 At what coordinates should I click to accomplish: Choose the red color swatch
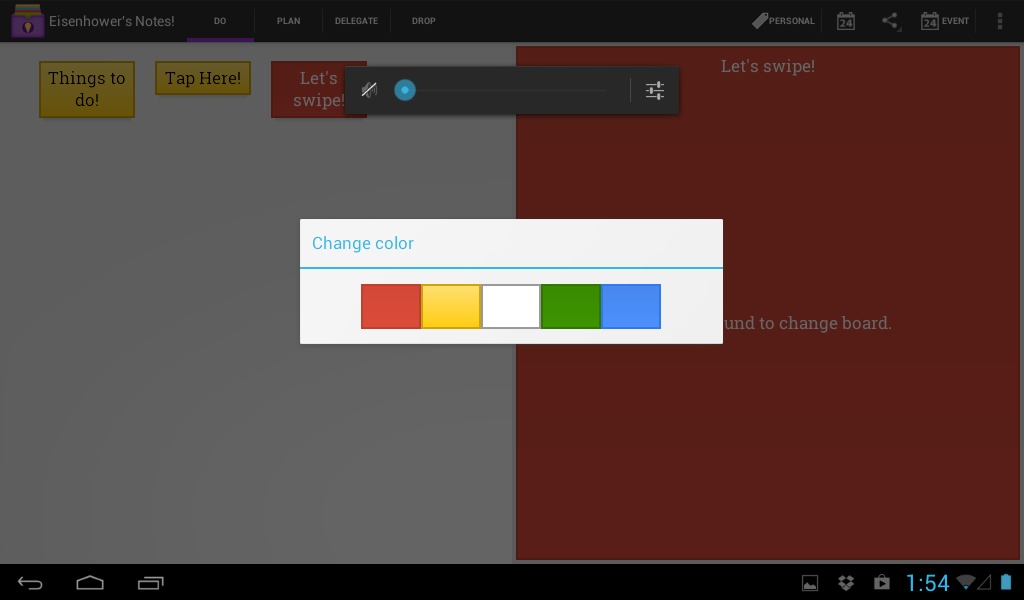coord(391,306)
